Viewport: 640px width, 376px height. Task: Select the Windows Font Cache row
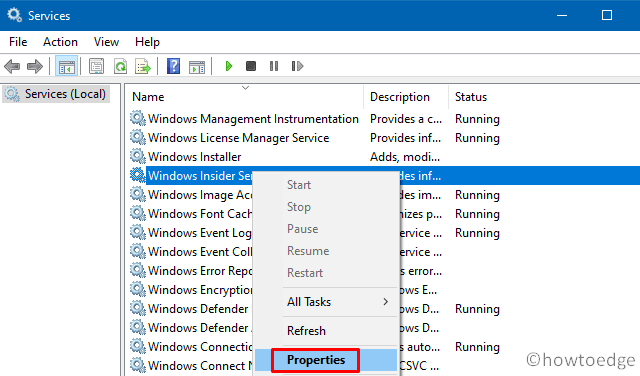pos(200,214)
